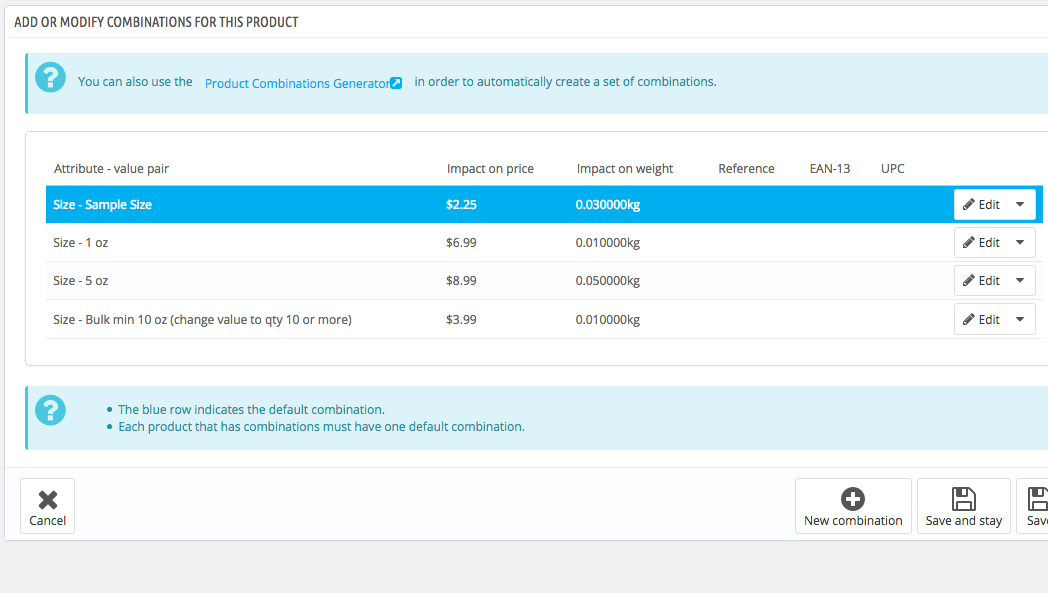This screenshot has height=593, width=1048.
Task: Edit the Bulk min 10 oz combination
Action: point(981,320)
